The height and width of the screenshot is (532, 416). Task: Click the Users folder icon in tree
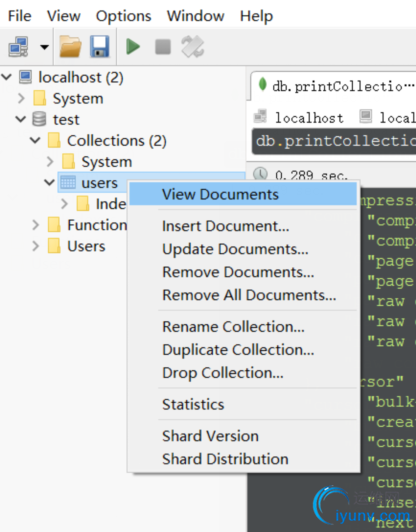(x=54, y=246)
